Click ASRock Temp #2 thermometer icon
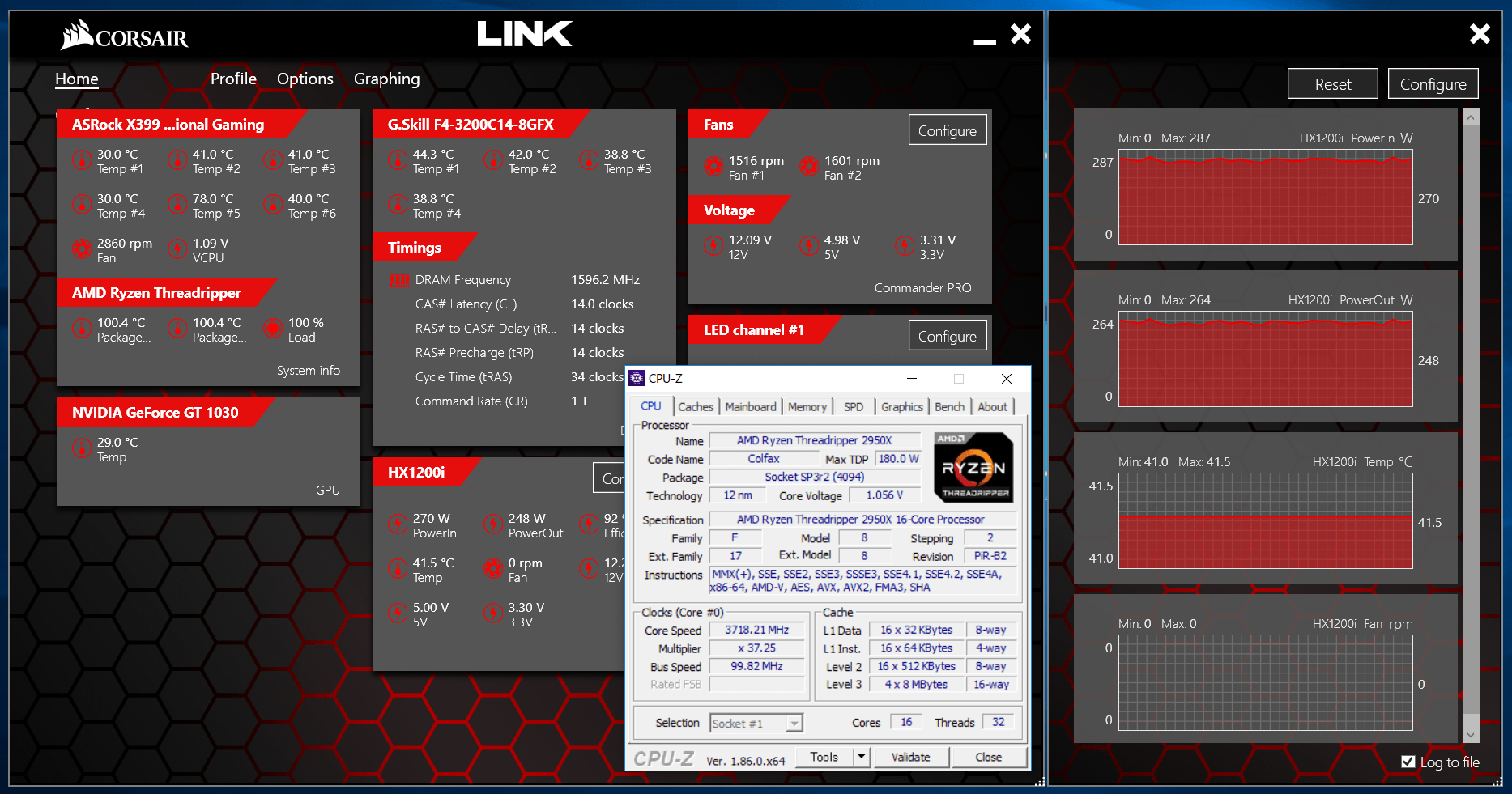Image resolution: width=1512 pixels, height=794 pixels. point(177,160)
